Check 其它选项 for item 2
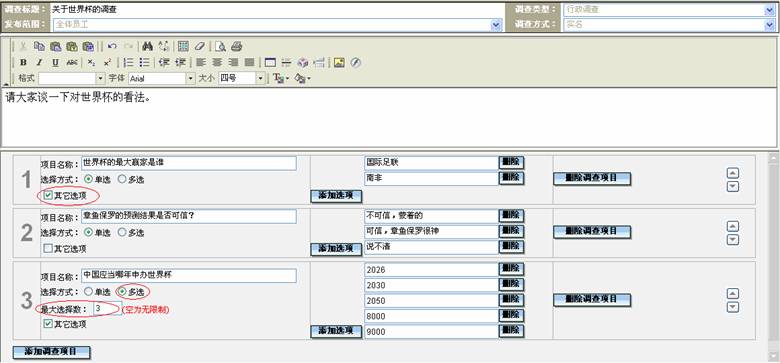 (x=48, y=248)
